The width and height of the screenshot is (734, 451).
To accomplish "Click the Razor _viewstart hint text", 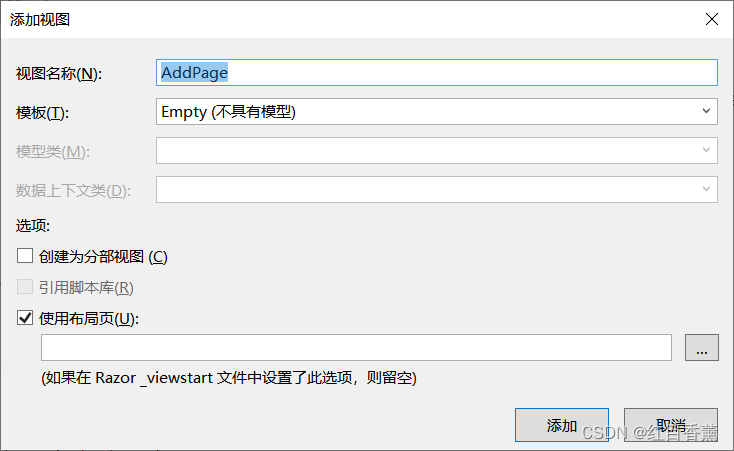I will (228, 379).
